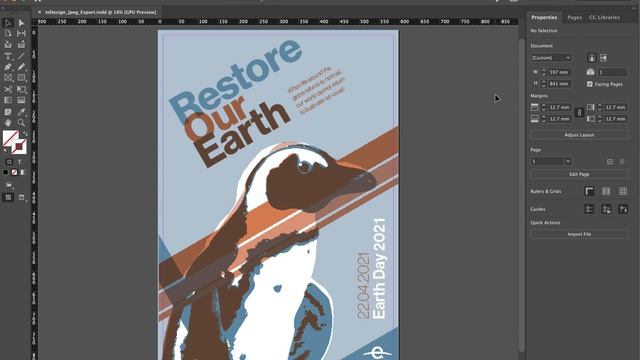Pick the Hand tool
640x360 pixels.
tap(8, 122)
